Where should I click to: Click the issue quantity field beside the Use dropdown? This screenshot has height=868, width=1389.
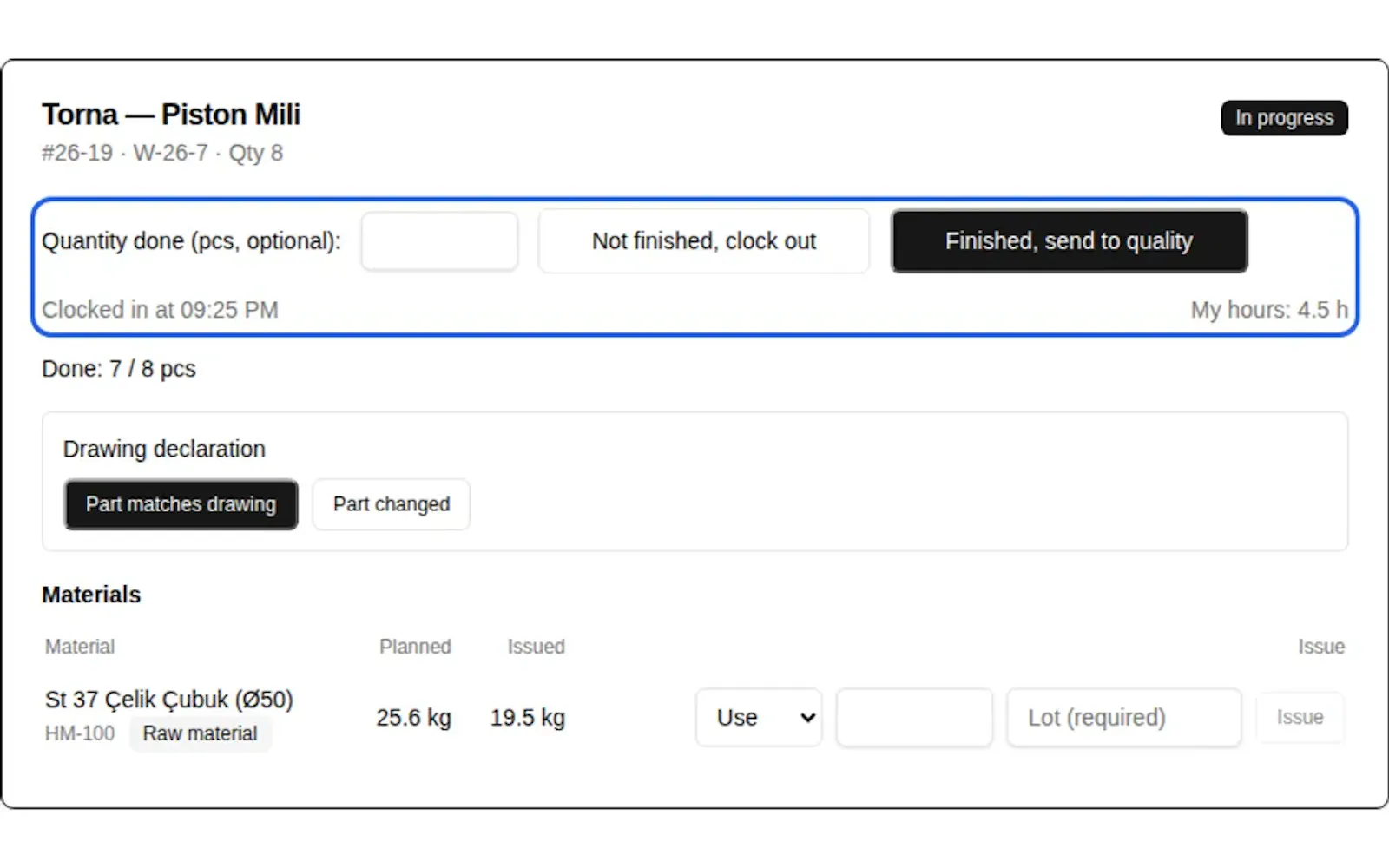pos(914,718)
